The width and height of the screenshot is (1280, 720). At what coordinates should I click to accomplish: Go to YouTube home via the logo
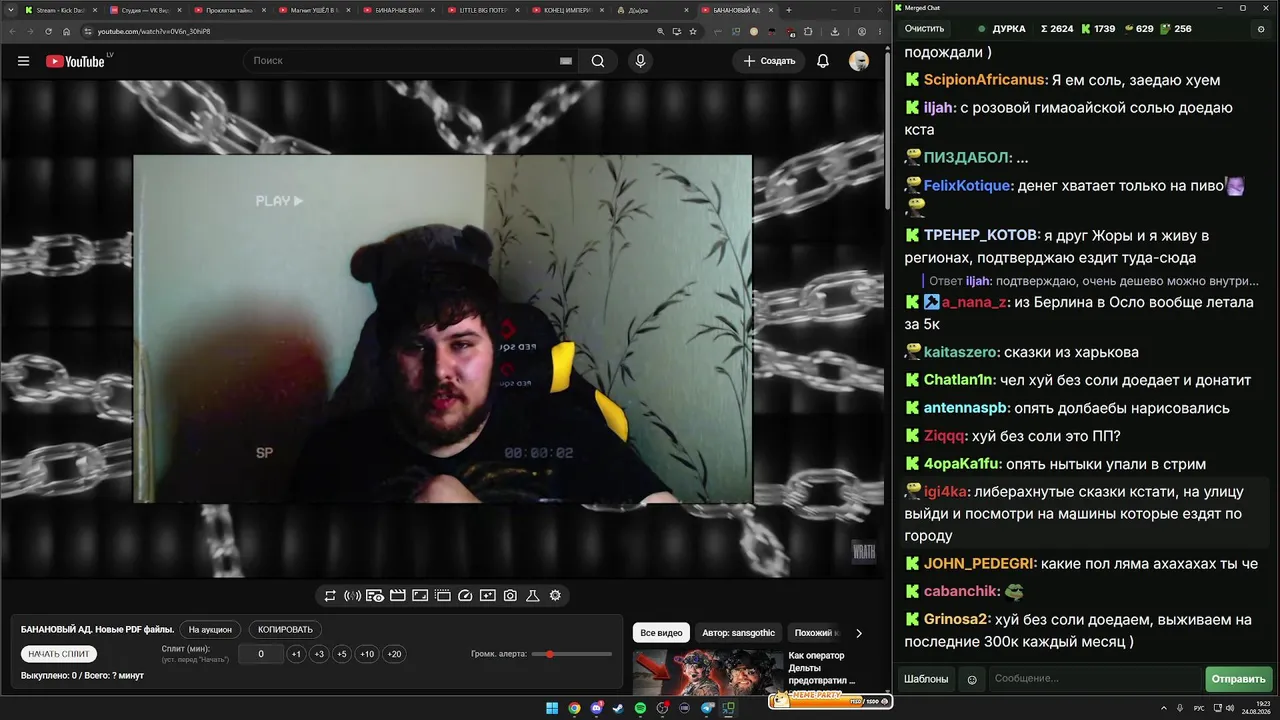(x=75, y=61)
